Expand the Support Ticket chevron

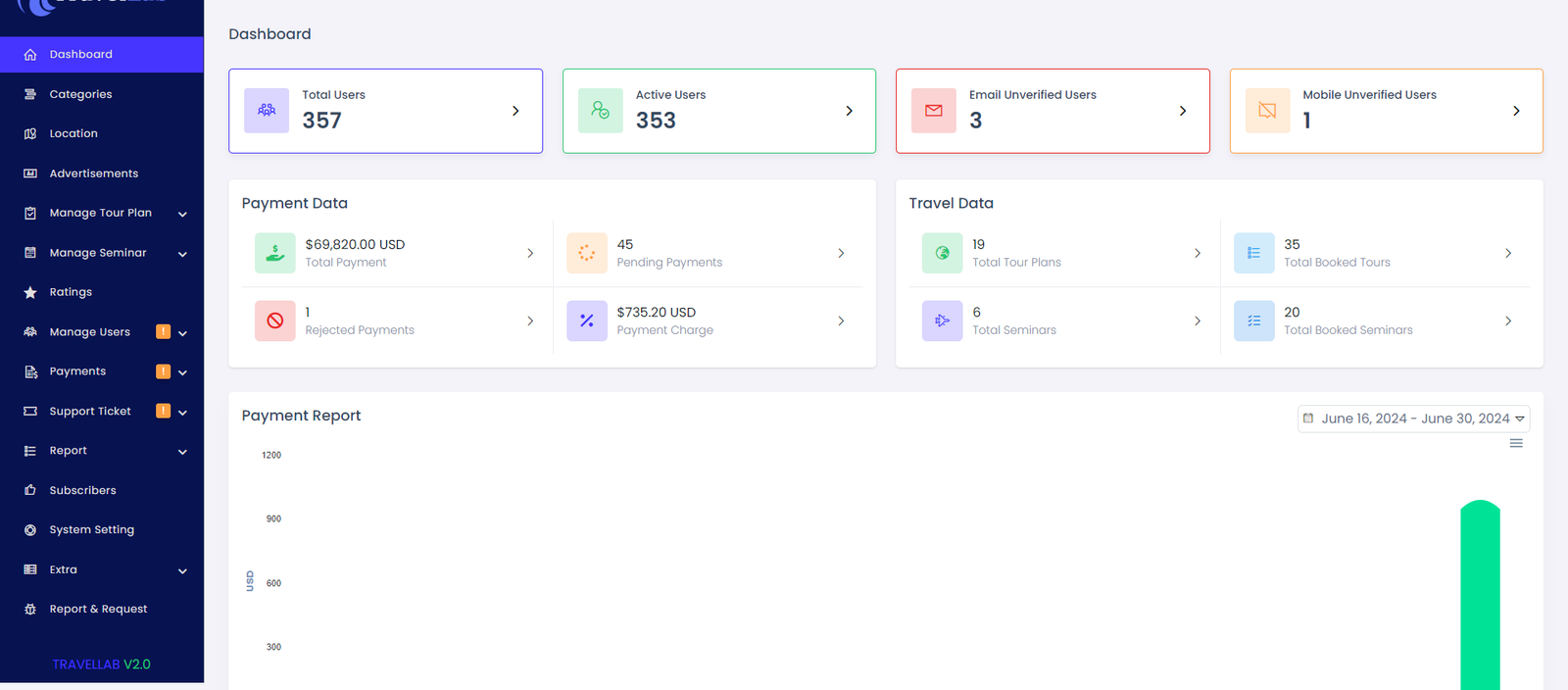(x=182, y=413)
